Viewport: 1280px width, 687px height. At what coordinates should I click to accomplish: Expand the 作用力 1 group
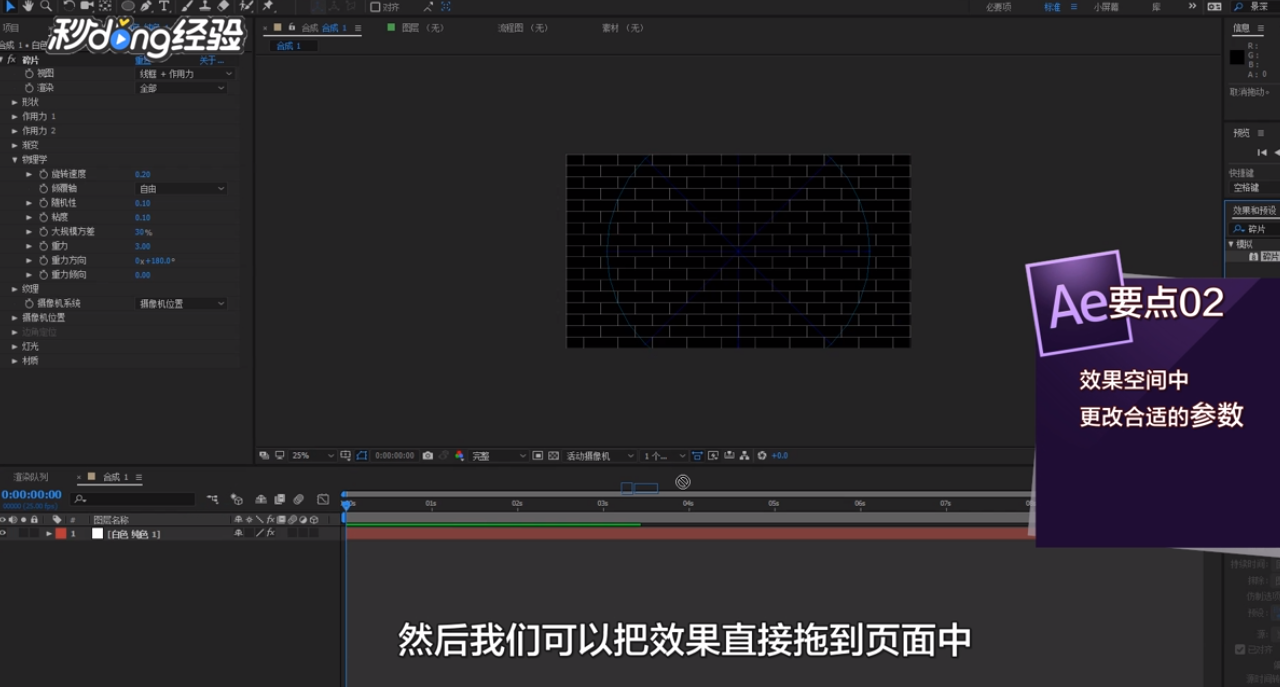point(15,117)
